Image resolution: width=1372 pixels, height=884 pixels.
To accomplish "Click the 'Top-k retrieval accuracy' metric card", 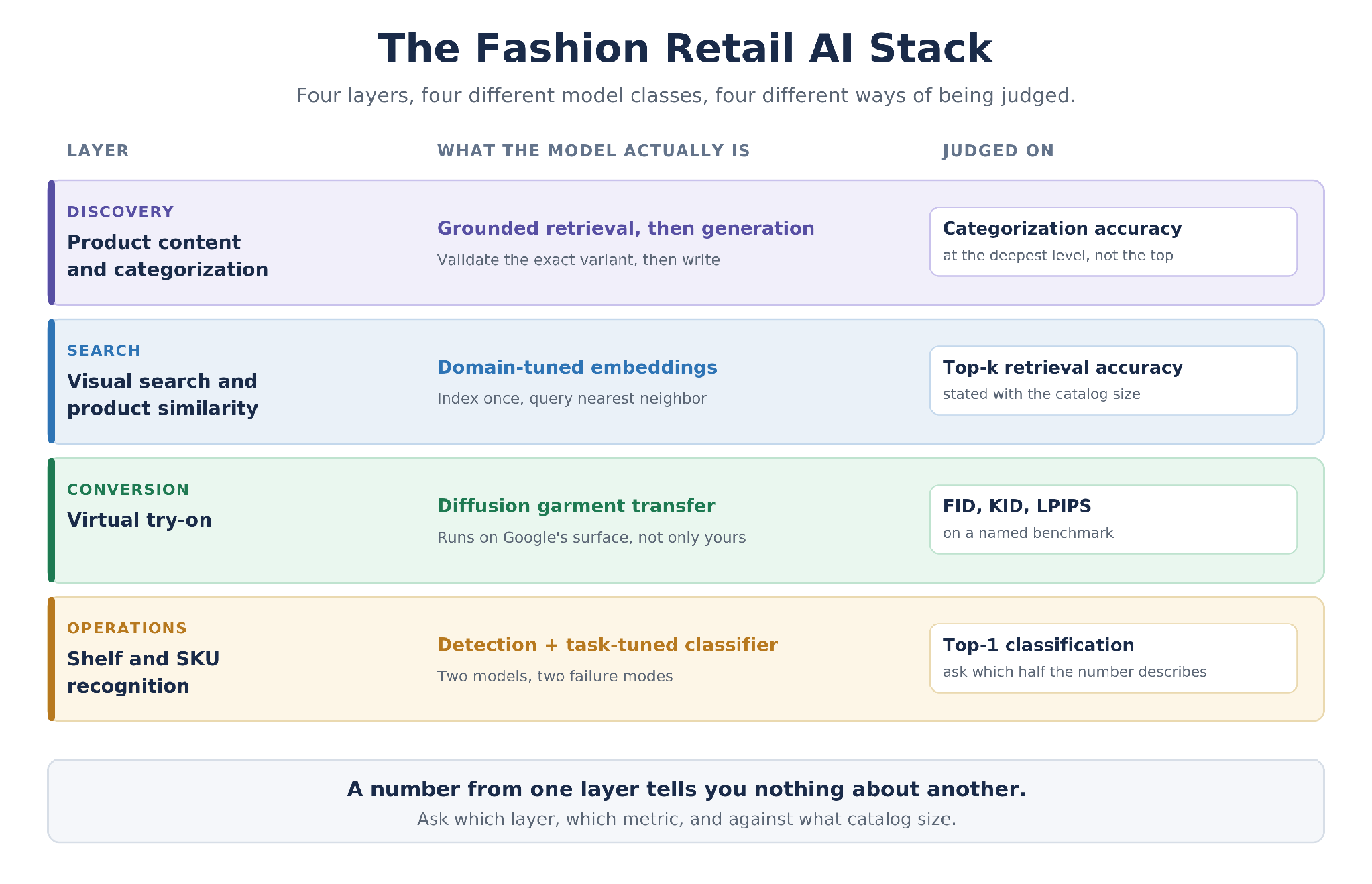I will coord(1113,380).
